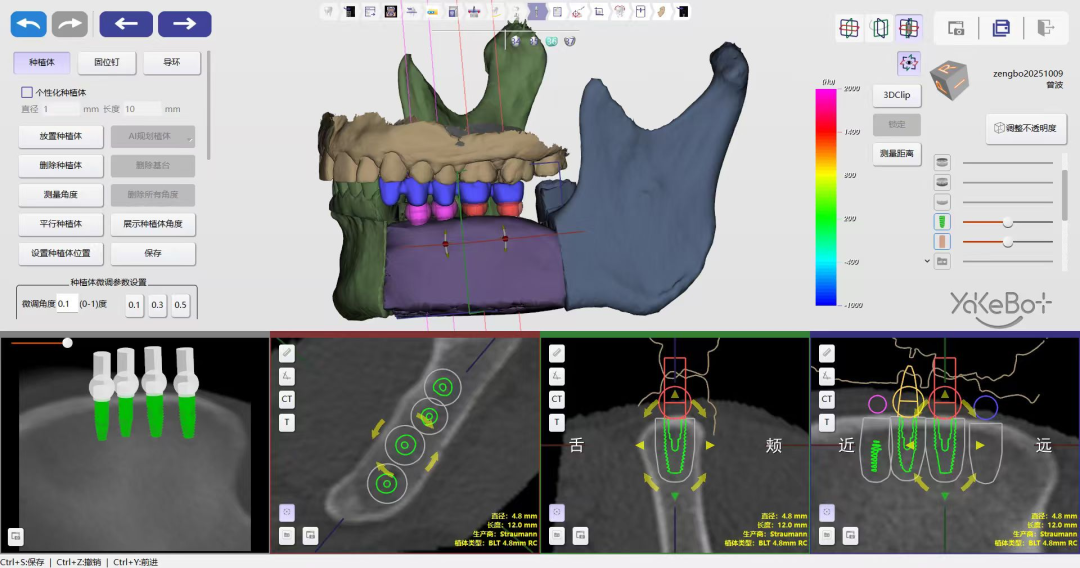Expand the folder layer chevron in opacity list
Image resolution: width=1080 pixels, height=568 pixels.
click(926, 261)
